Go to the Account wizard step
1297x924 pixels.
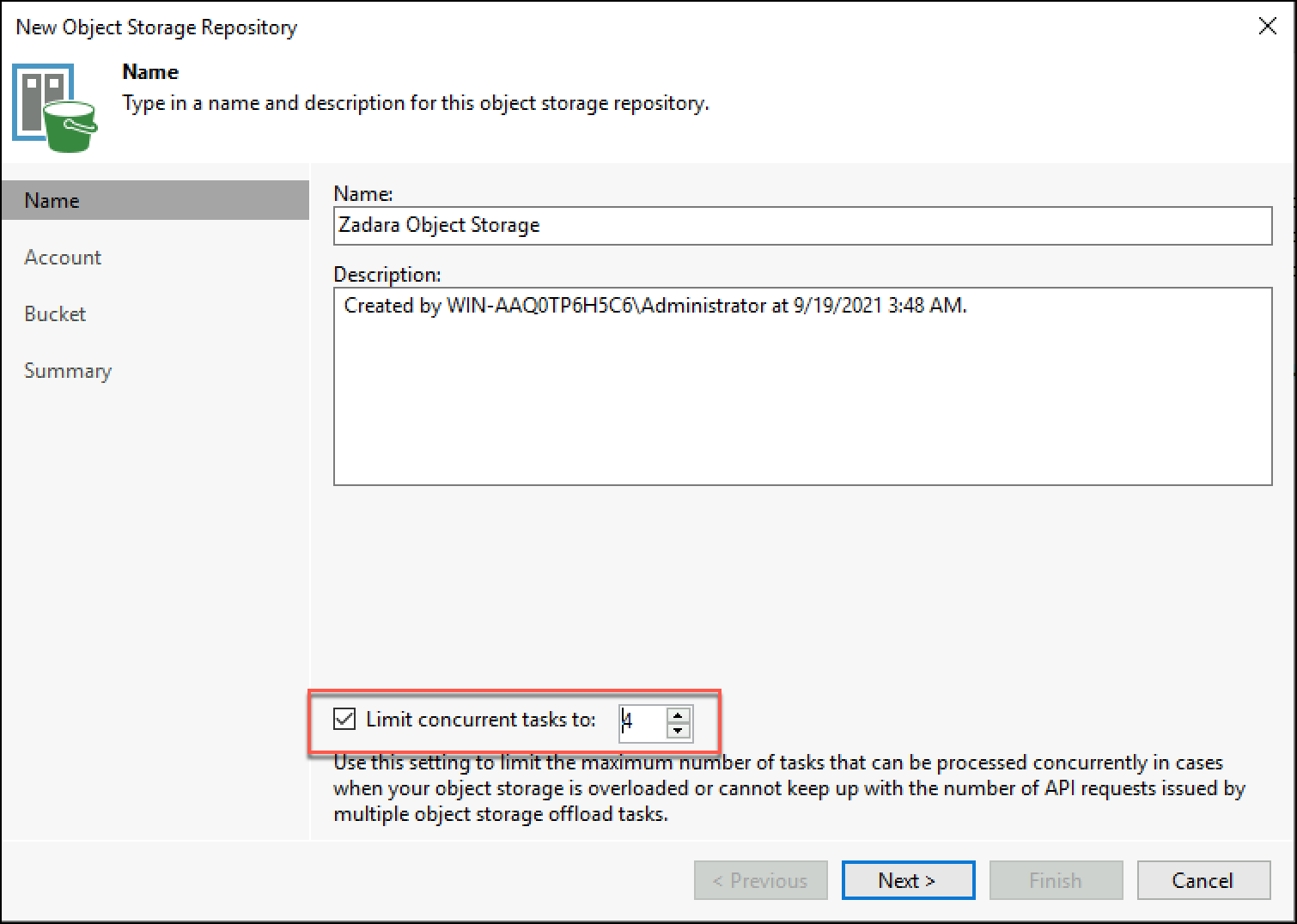(63, 257)
